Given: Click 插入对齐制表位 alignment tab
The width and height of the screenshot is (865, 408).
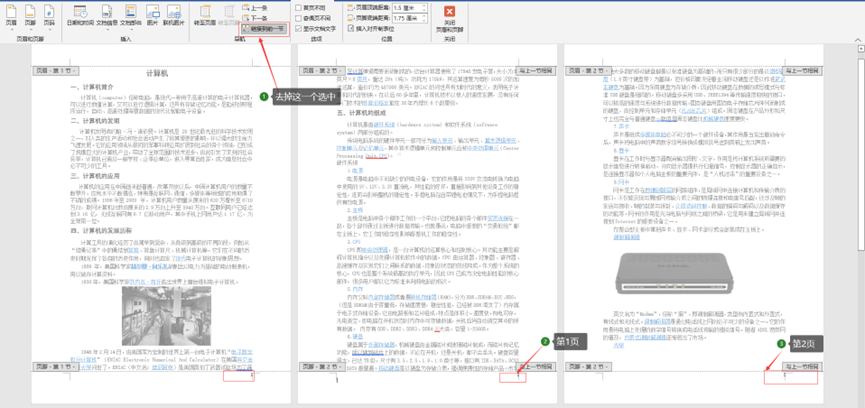Looking at the screenshot, I should coord(371,28).
